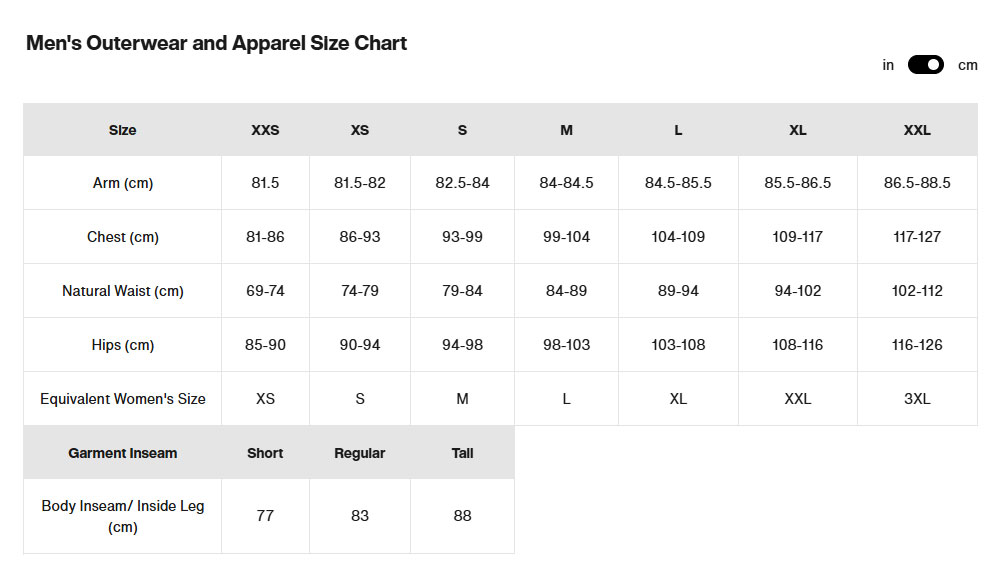Toggle the in/cm unit switch
Viewport: 1000px width, 574px height.
tap(925, 65)
